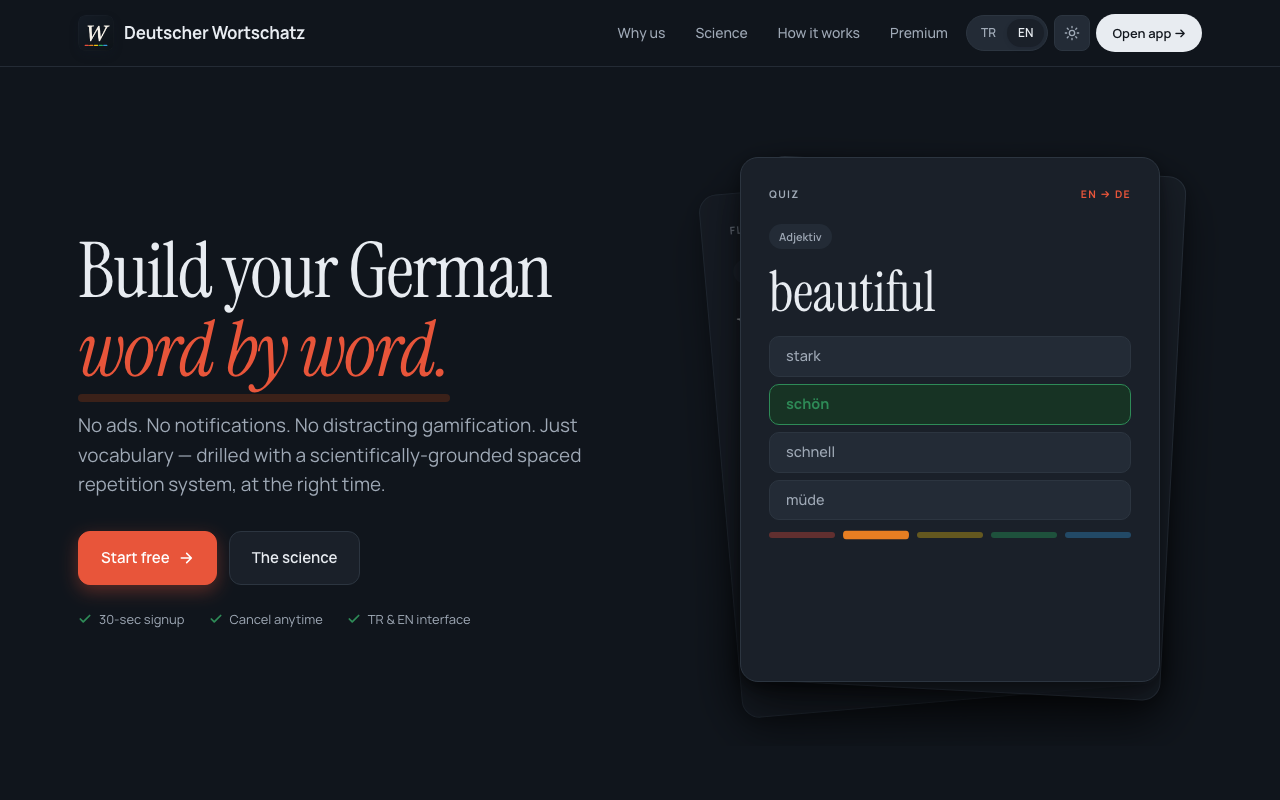Screen dimensions: 1280x800
Task: Click the italic word by word heading
Action: 263,351
